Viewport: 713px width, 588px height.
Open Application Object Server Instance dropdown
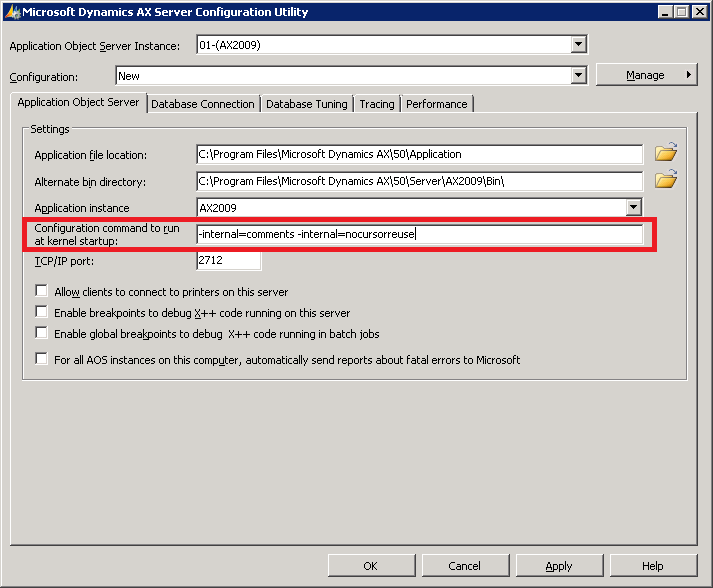(578, 45)
